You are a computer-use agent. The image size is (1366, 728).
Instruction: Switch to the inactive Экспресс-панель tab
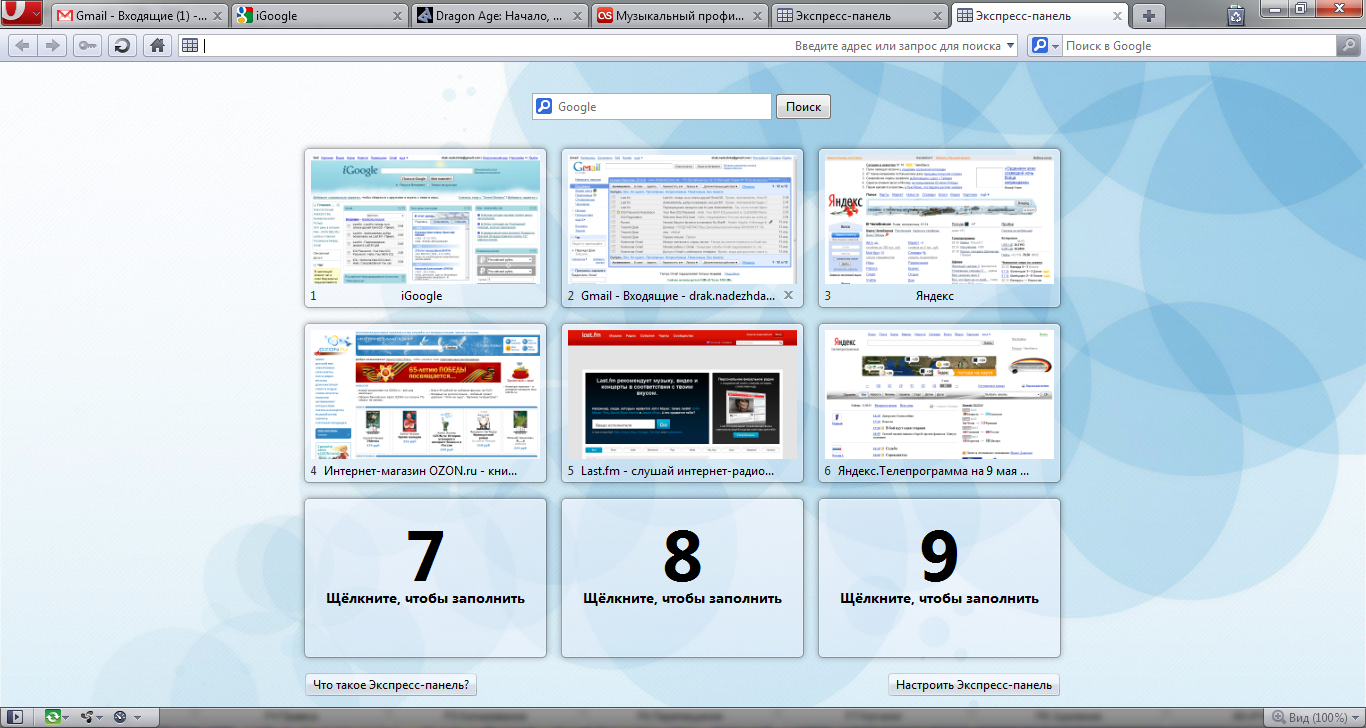coord(858,16)
